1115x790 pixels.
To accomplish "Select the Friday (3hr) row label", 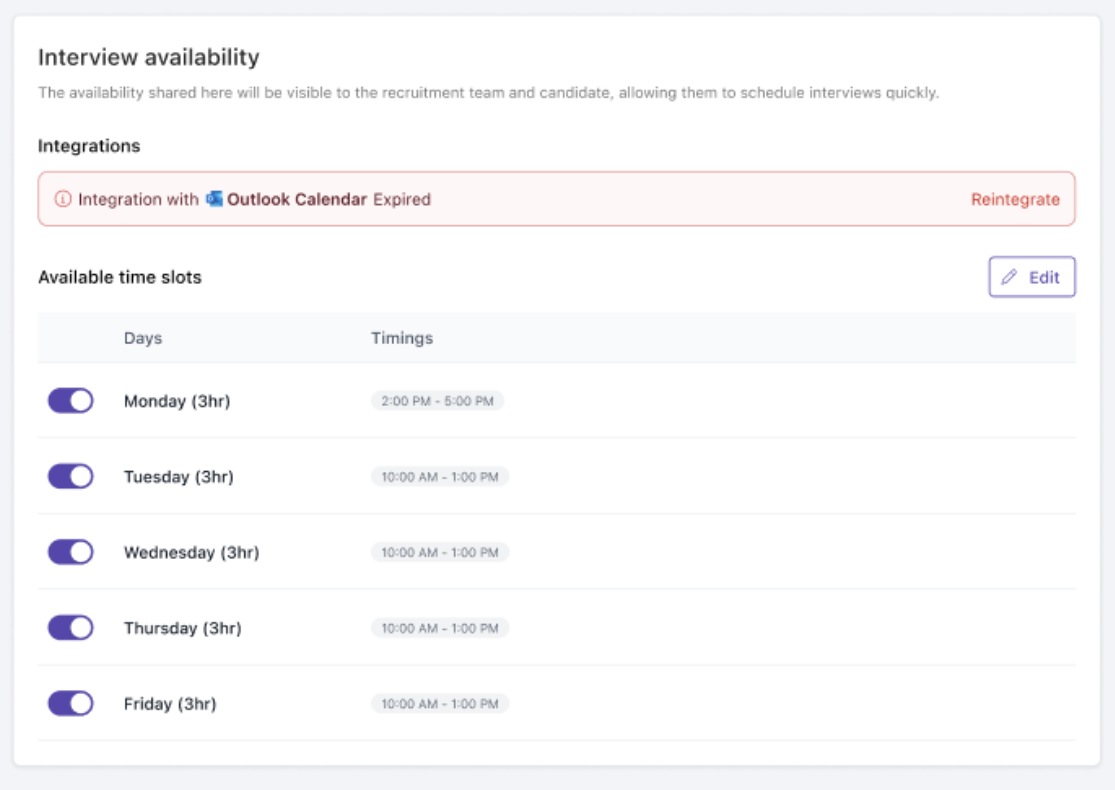I will coord(170,704).
